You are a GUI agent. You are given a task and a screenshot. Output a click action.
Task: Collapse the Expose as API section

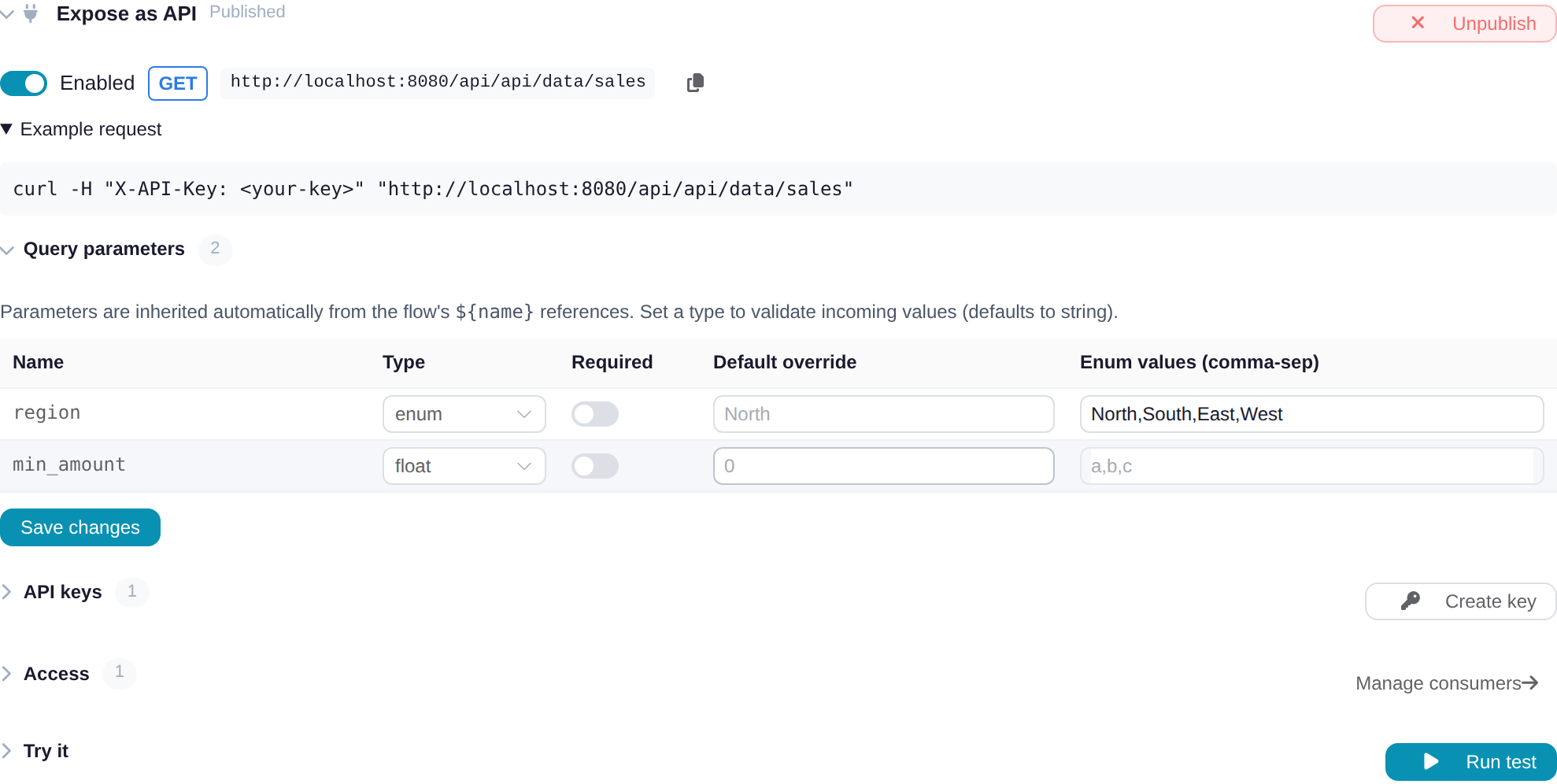(x=7, y=14)
